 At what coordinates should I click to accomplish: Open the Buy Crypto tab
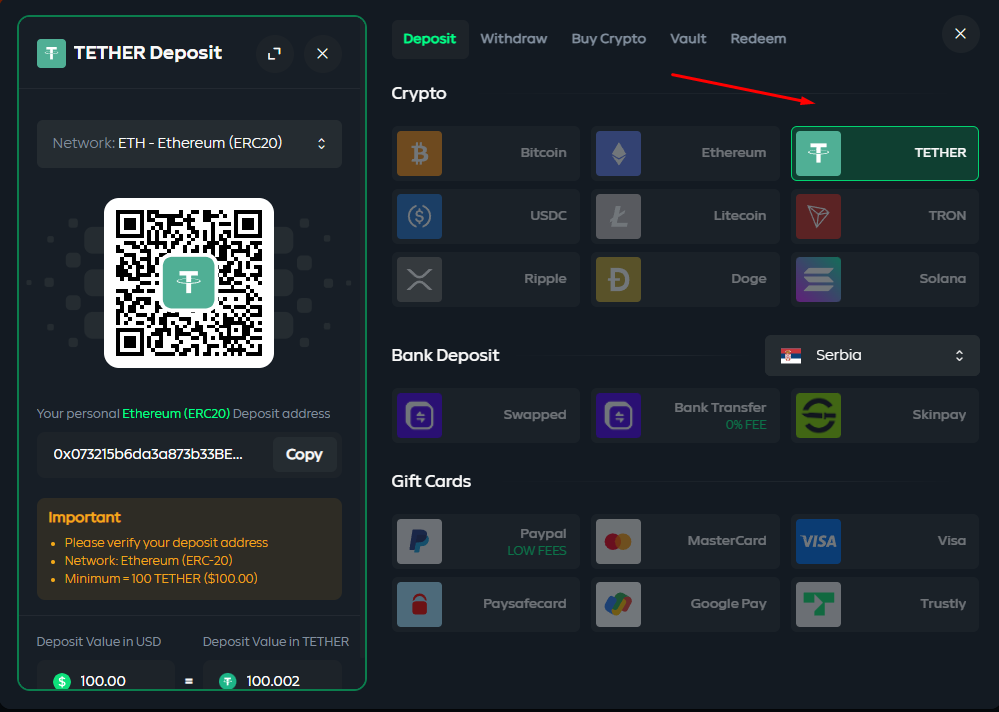pos(608,39)
